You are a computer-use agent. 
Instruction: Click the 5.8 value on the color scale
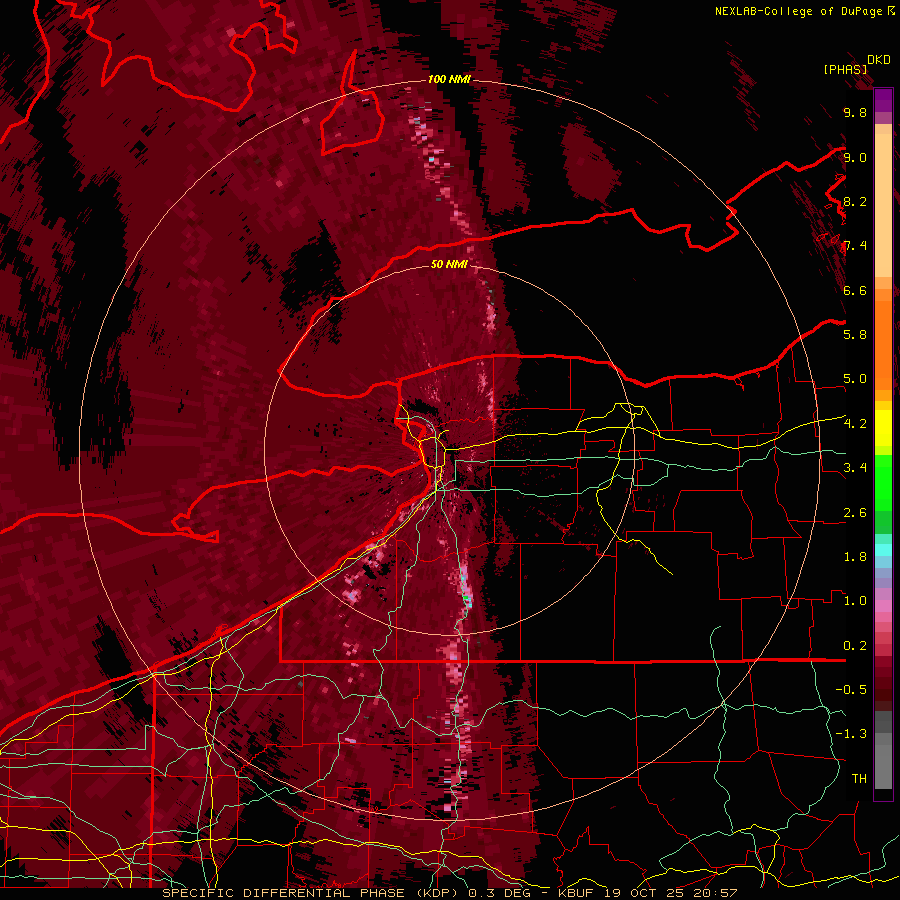855,335
